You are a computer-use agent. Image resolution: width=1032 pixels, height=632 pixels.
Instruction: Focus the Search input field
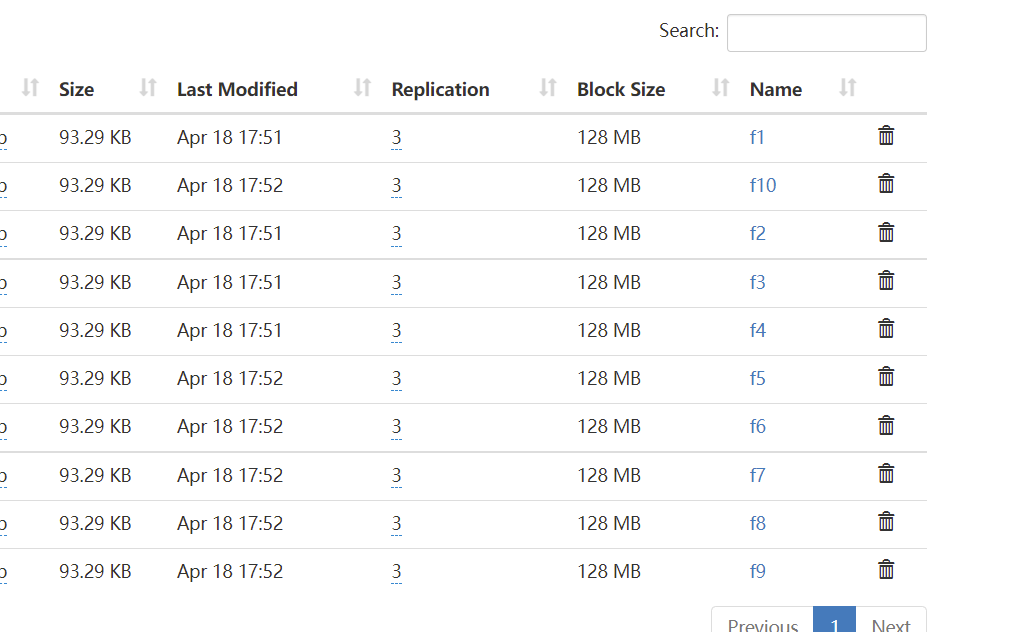(826, 33)
